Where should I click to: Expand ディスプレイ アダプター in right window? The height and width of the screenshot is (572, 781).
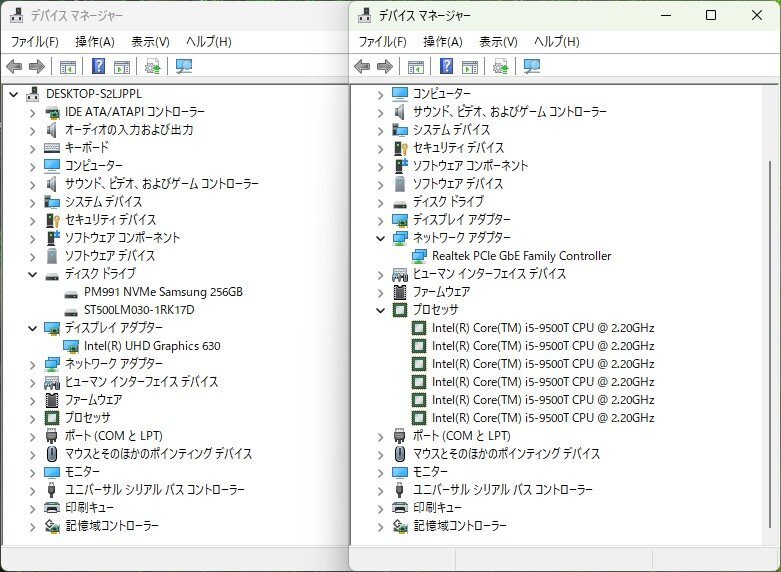coord(381,221)
